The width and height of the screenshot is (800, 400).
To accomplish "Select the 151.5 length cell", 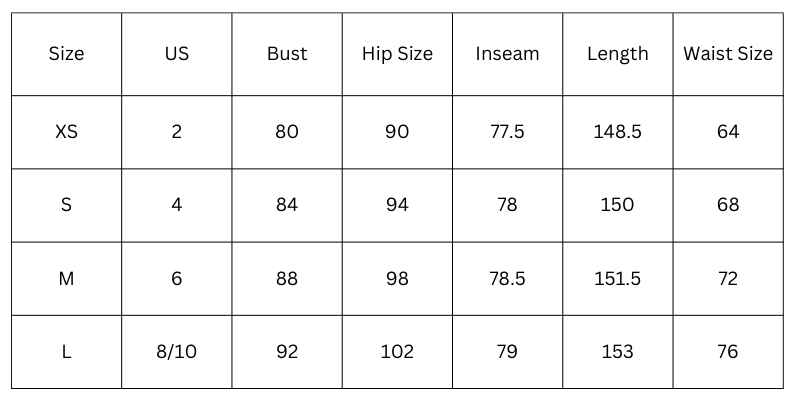I will (x=617, y=279).
